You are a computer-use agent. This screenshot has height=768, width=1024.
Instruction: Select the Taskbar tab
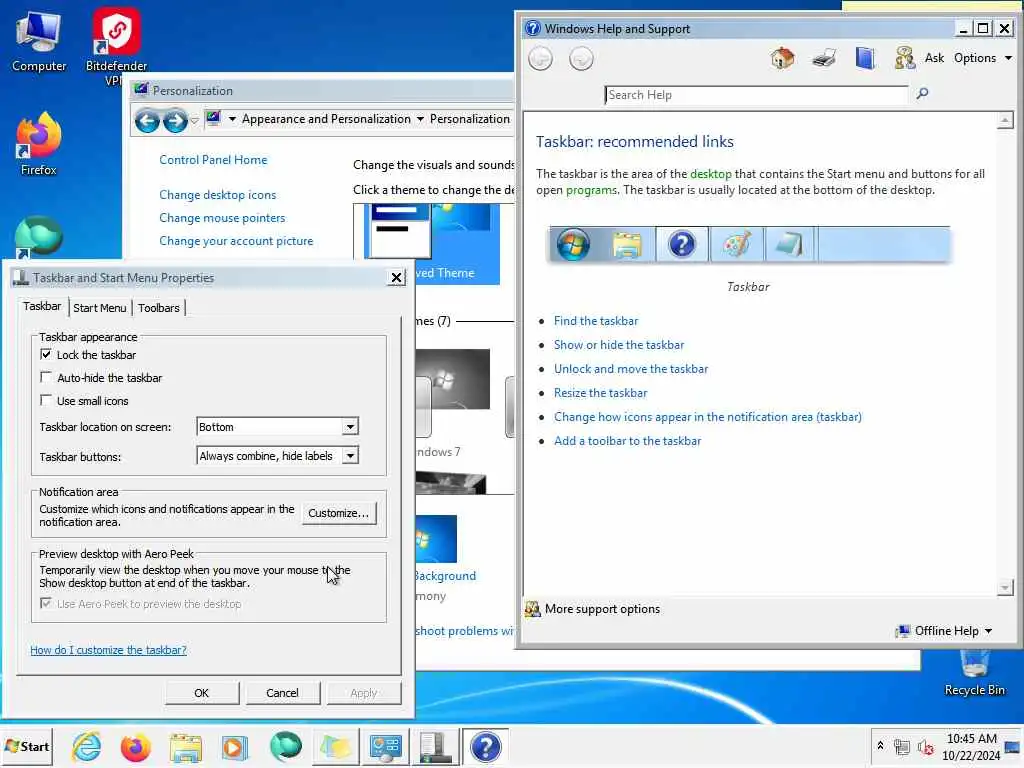click(x=42, y=306)
